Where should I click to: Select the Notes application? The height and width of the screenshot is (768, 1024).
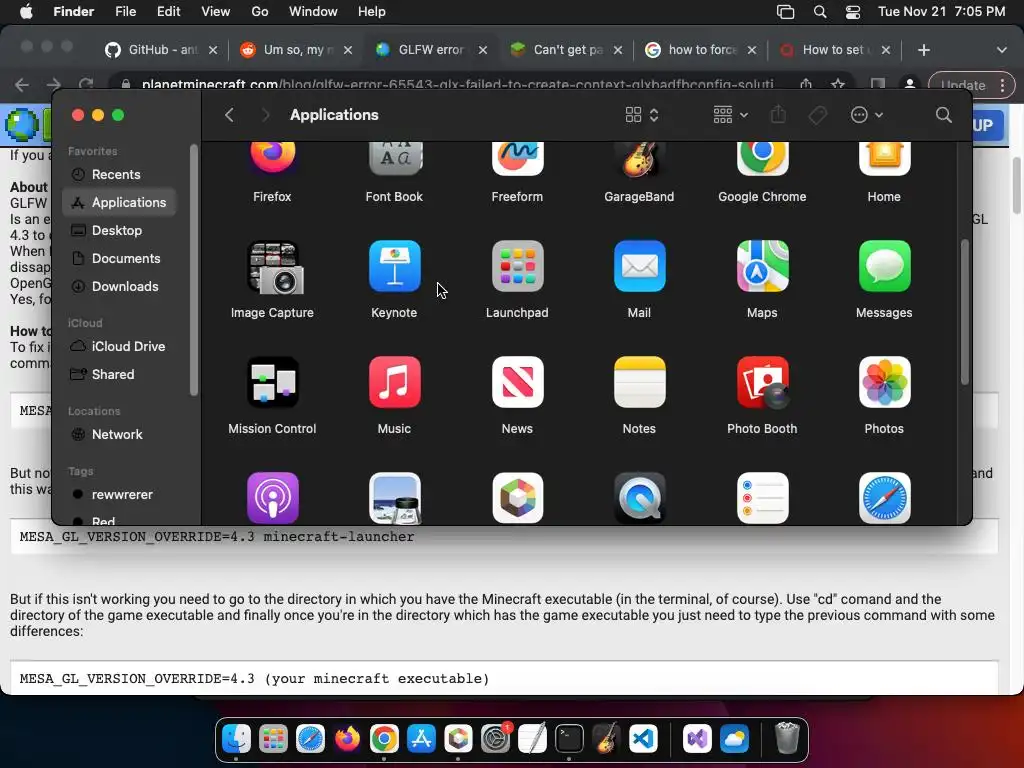(x=639, y=382)
